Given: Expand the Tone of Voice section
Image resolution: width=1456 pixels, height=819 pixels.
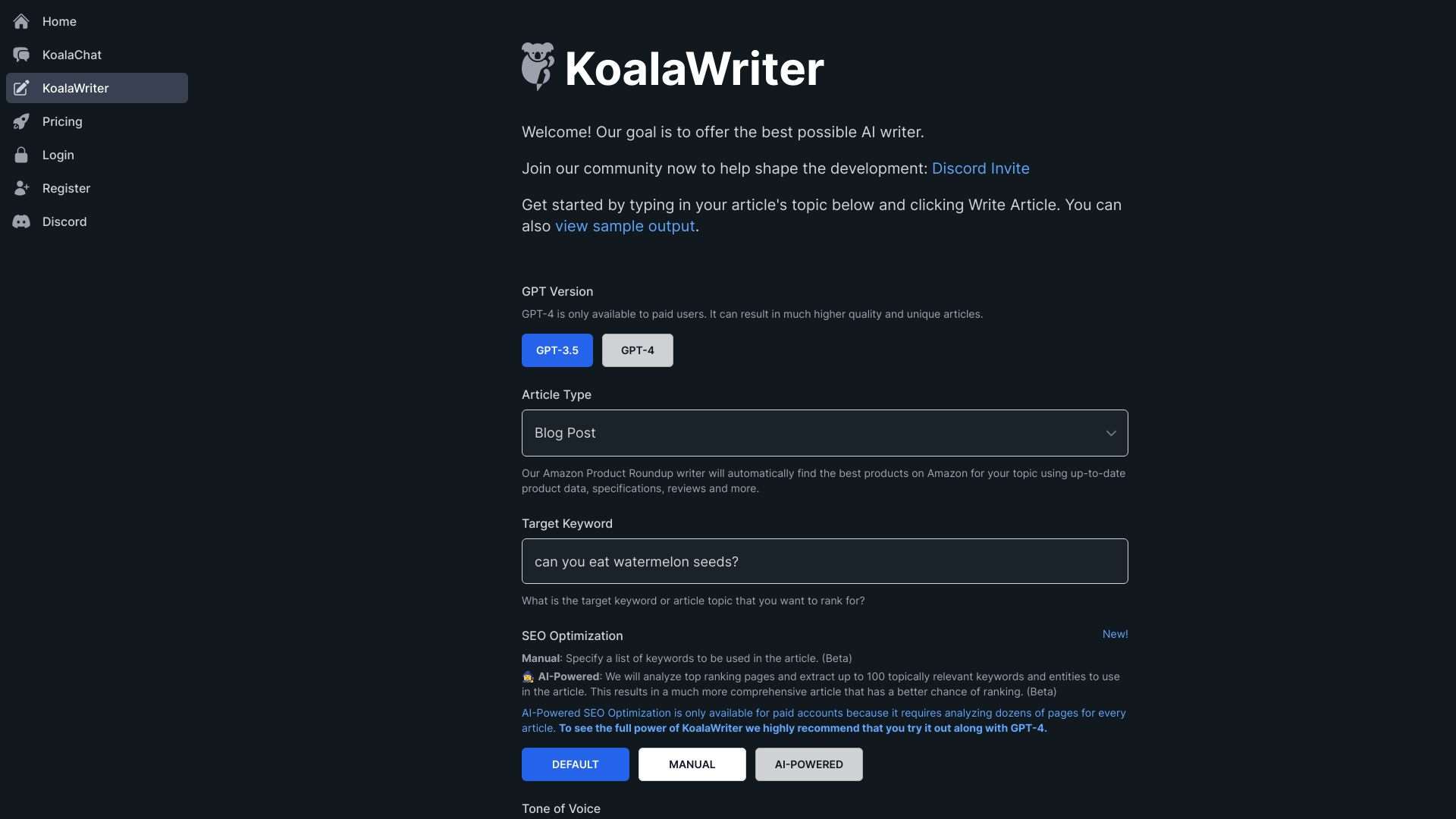Looking at the screenshot, I should (560, 808).
